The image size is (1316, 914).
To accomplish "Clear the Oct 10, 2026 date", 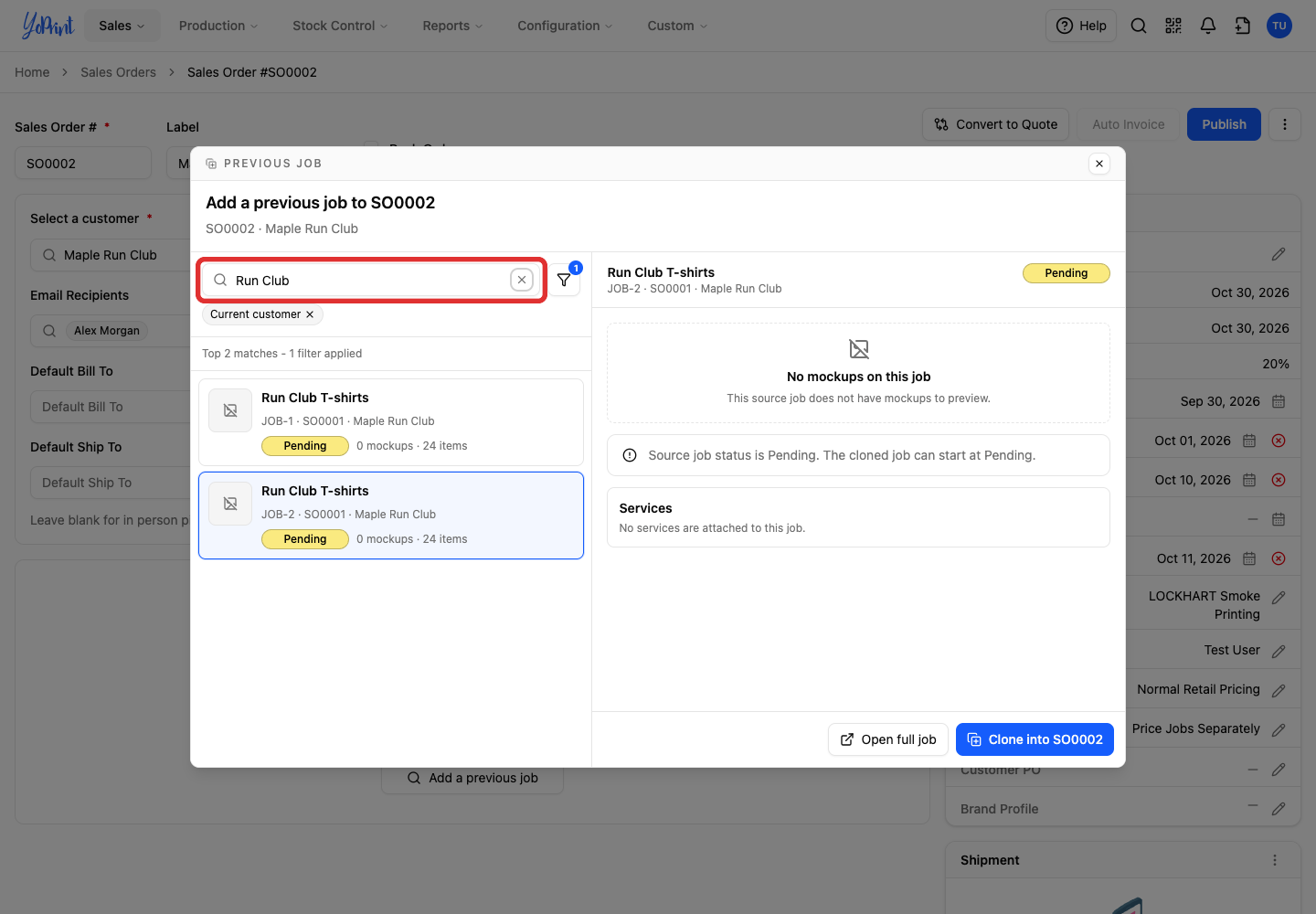I will pos(1279,480).
